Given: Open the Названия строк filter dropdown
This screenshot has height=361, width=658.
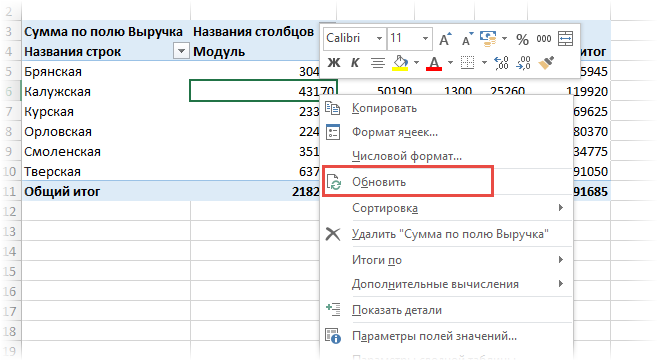Looking at the screenshot, I should (181, 51).
